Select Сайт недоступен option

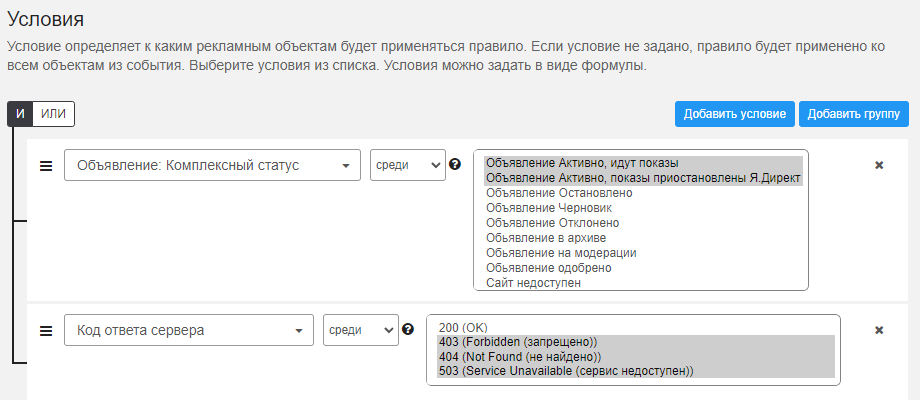pos(643,283)
